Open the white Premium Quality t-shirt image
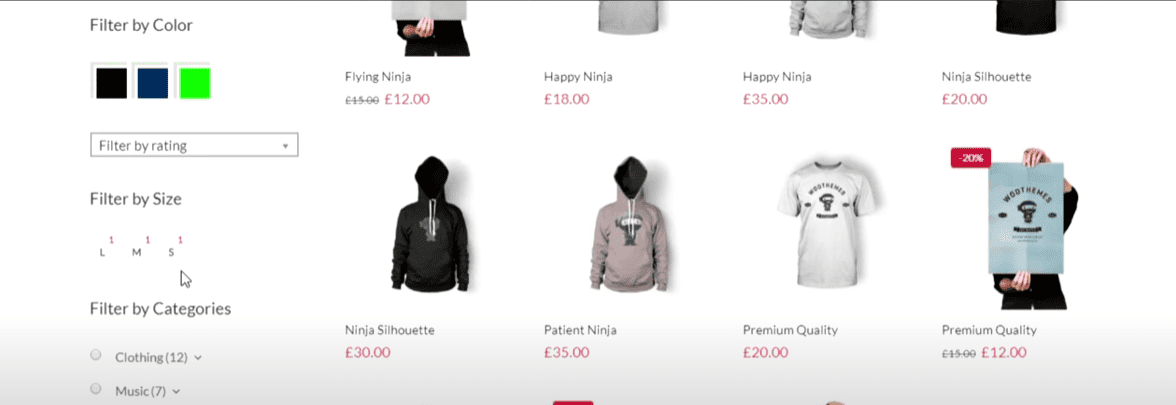 [x=829, y=225]
